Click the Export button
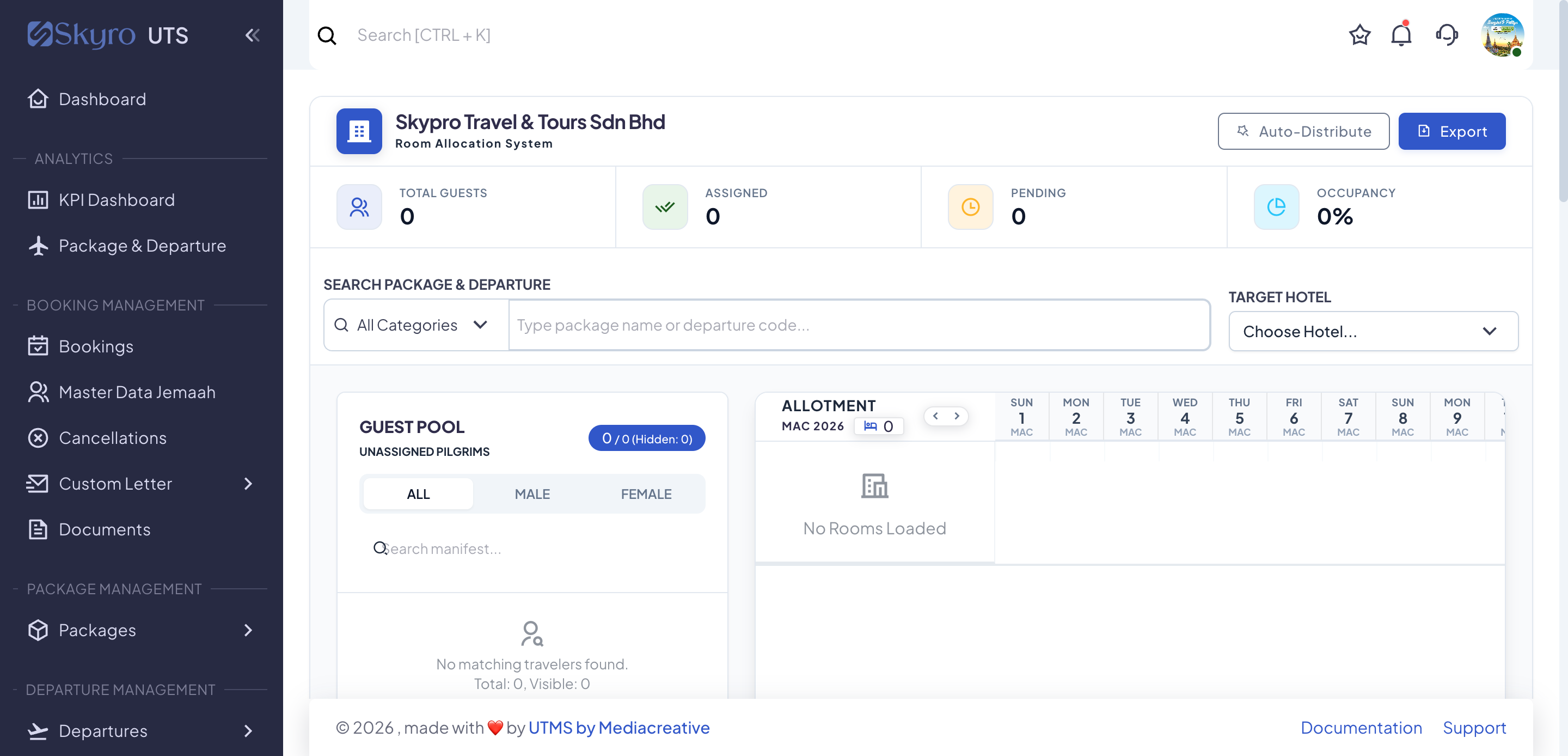This screenshot has height=756, width=1568. pyautogui.click(x=1451, y=131)
